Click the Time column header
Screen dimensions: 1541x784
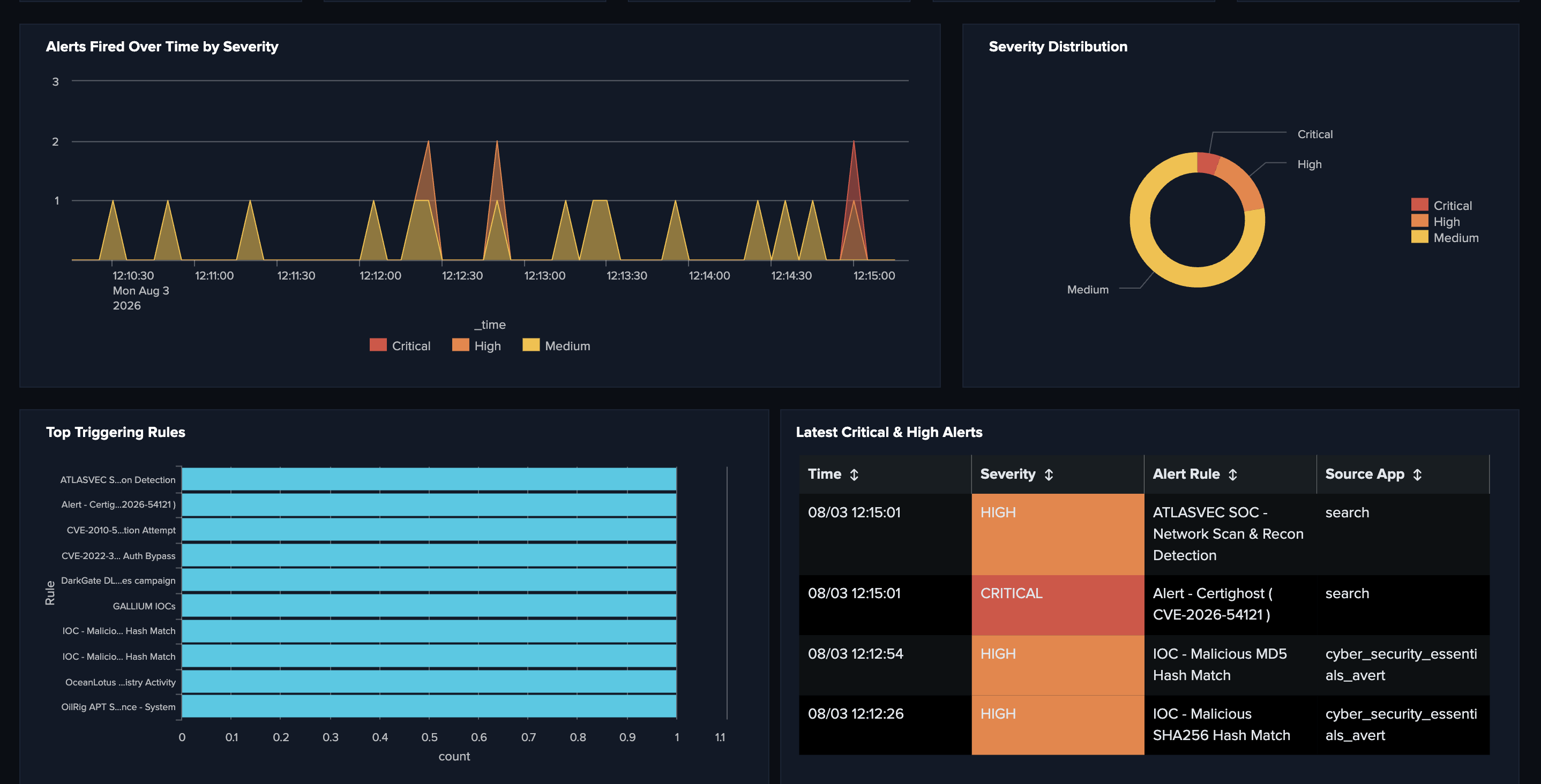[885, 474]
